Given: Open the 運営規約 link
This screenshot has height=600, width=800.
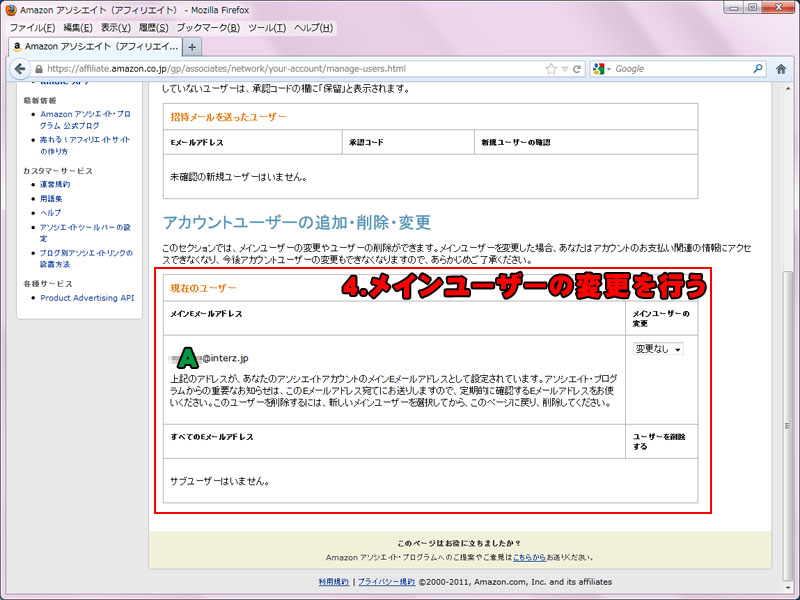Looking at the screenshot, I should click(x=55, y=184).
